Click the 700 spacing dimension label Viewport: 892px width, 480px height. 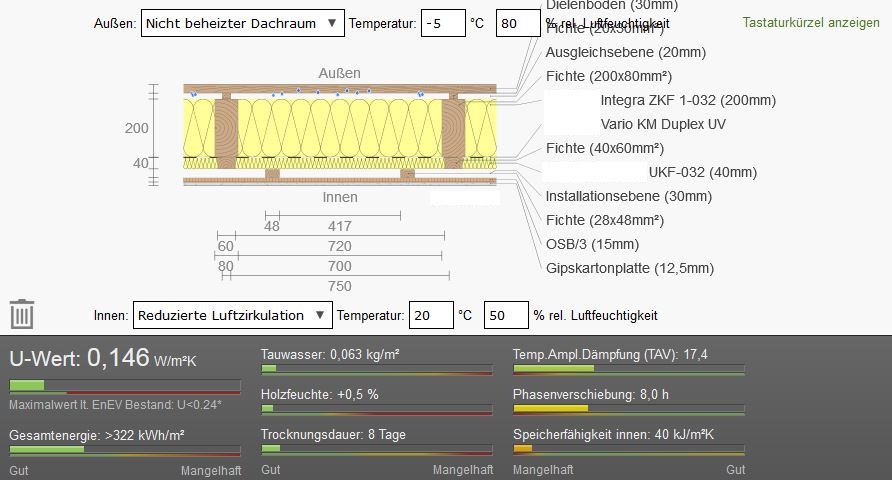pyautogui.click(x=340, y=266)
